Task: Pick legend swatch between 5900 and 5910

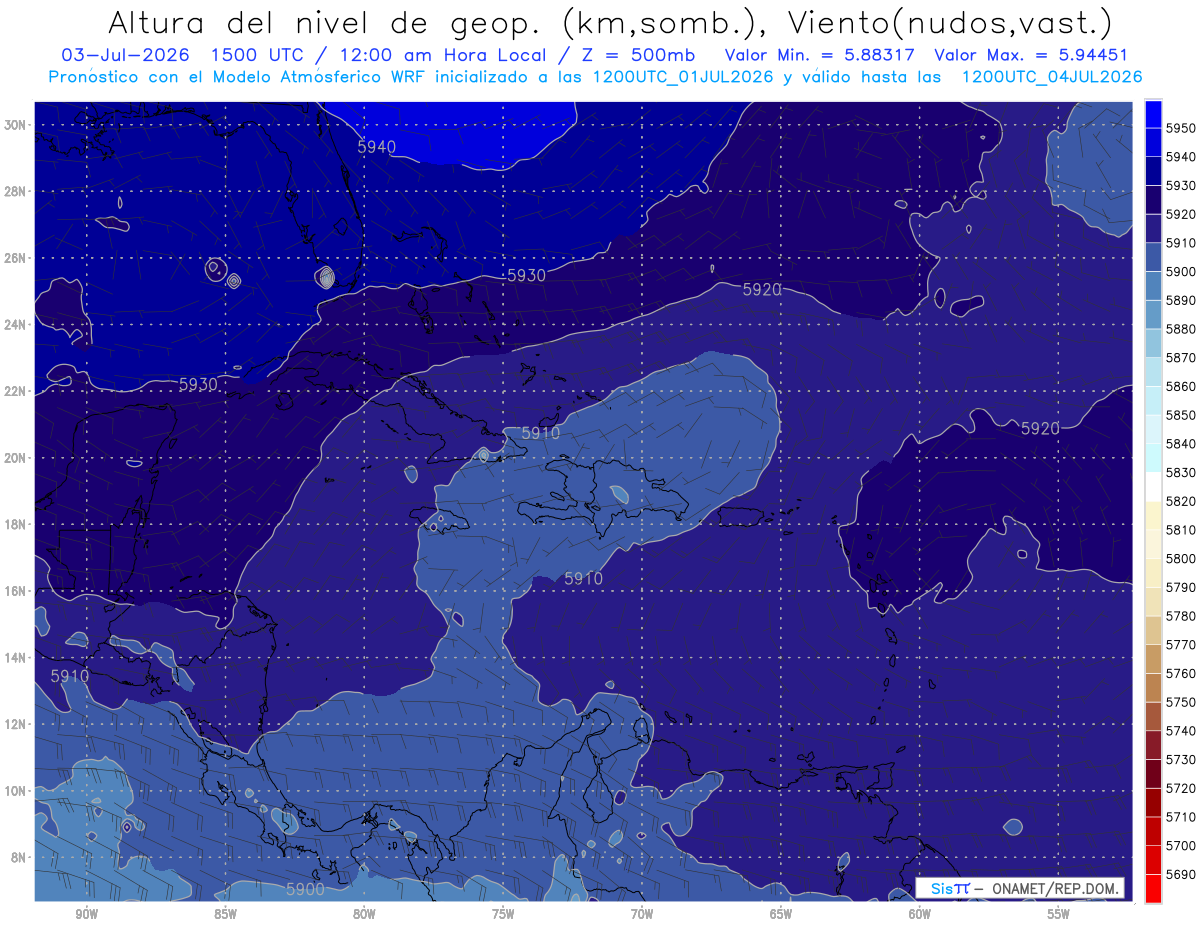Action: click(x=1153, y=257)
